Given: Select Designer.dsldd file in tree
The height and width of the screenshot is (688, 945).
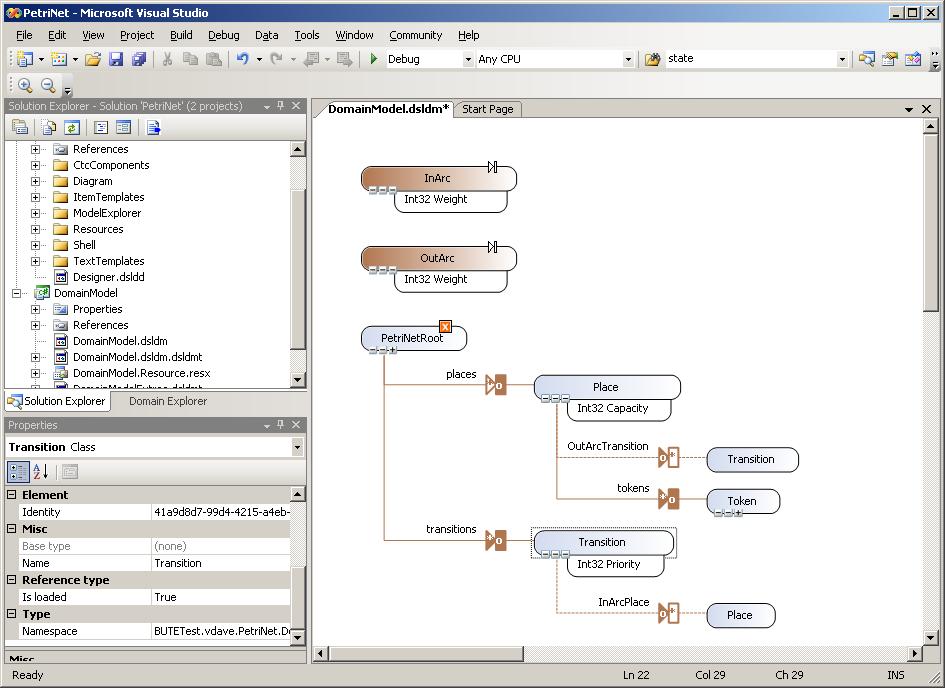Looking at the screenshot, I should point(108,277).
